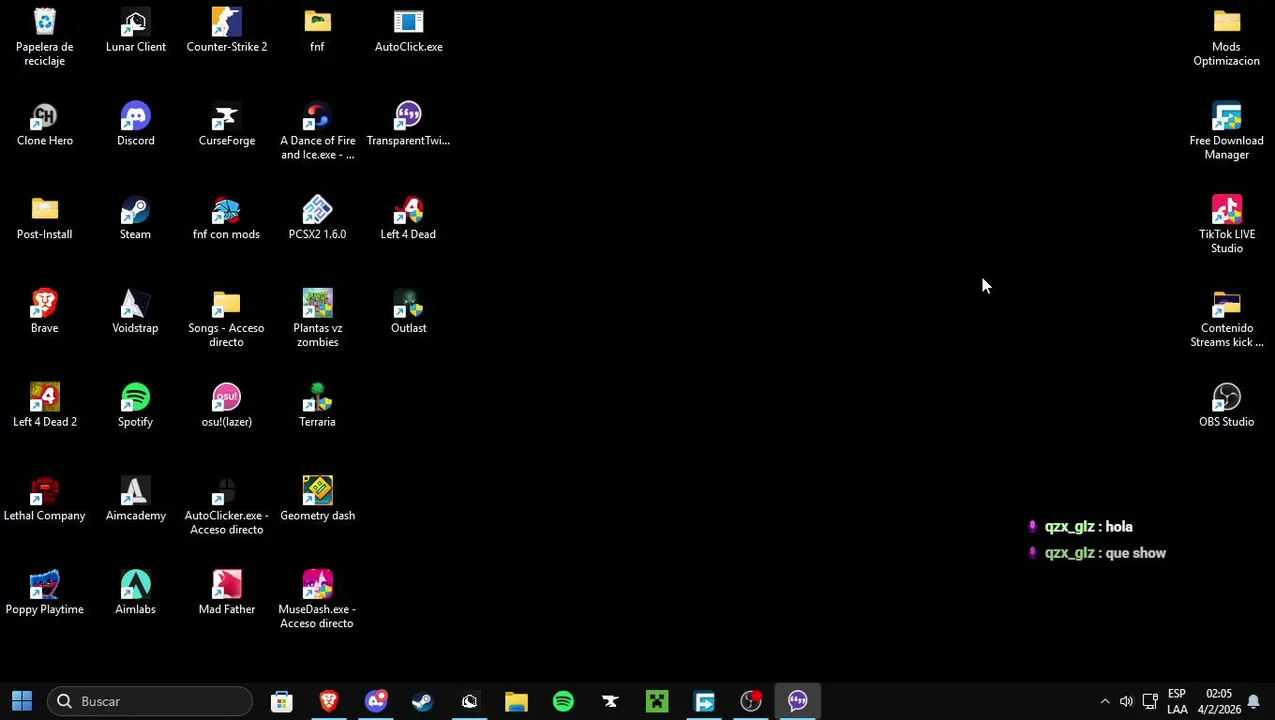1275x720 pixels.
Task: Click the Plantas vz zombies icon
Action: [x=317, y=319]
